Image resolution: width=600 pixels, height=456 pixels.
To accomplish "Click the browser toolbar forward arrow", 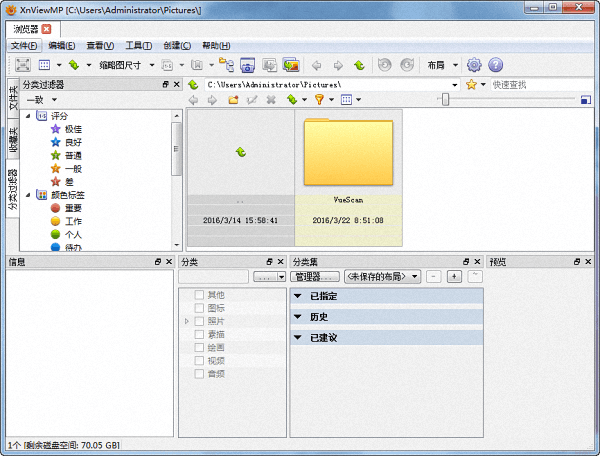I will 212,100.
